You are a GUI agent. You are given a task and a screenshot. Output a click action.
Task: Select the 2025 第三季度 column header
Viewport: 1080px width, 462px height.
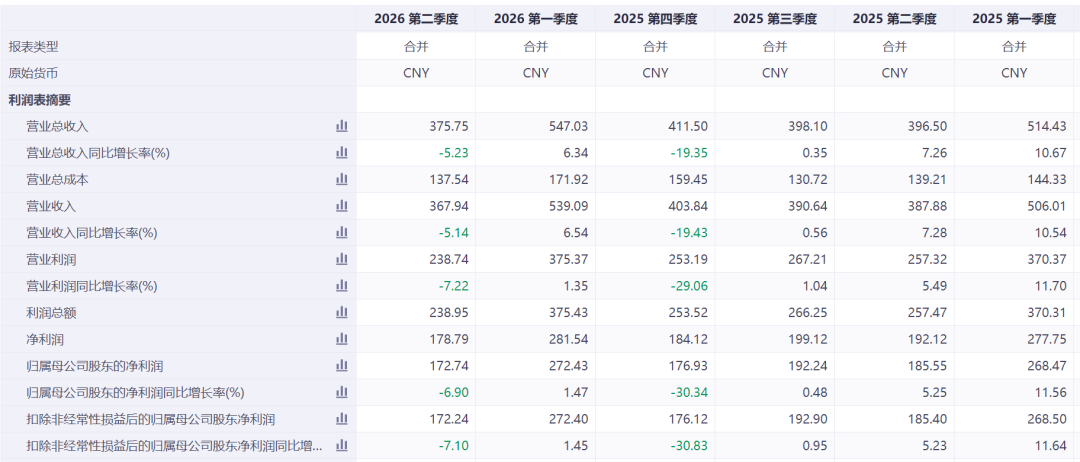[775, 19]
